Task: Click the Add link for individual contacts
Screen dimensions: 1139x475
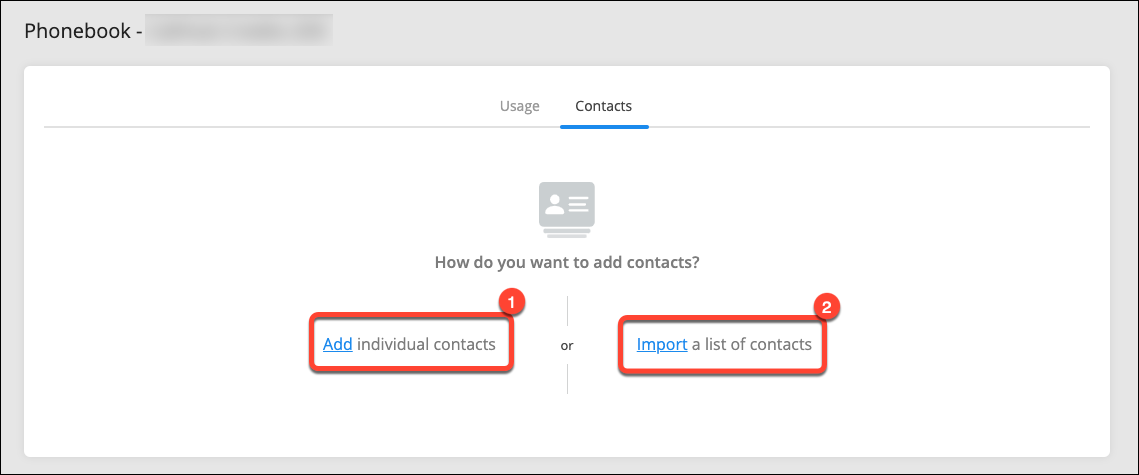Action: [x=338, y=344]
